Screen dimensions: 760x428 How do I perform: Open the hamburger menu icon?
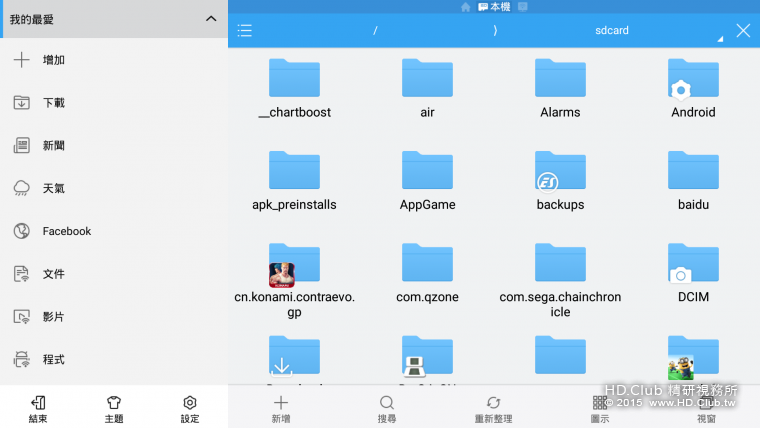245,31
